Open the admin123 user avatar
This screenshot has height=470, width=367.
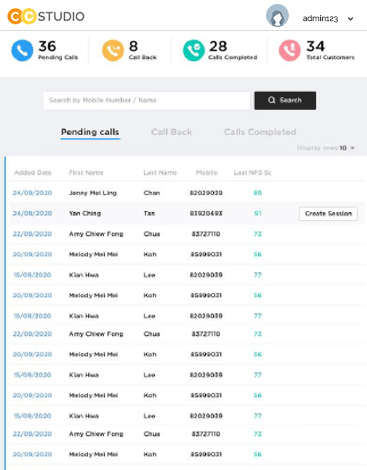[277, 16]
